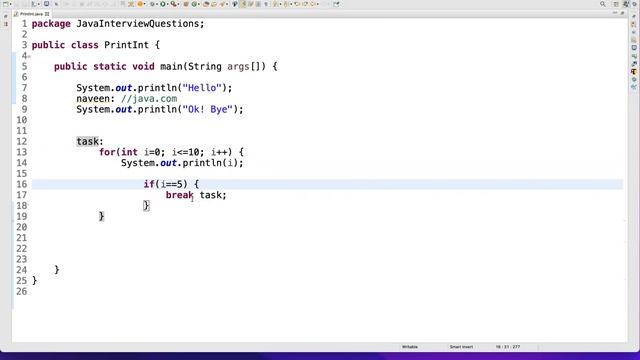Click the Open Type toolbar icon
Image resolution: width=640 pixels, height=360 pixels.
click(206, 4)
